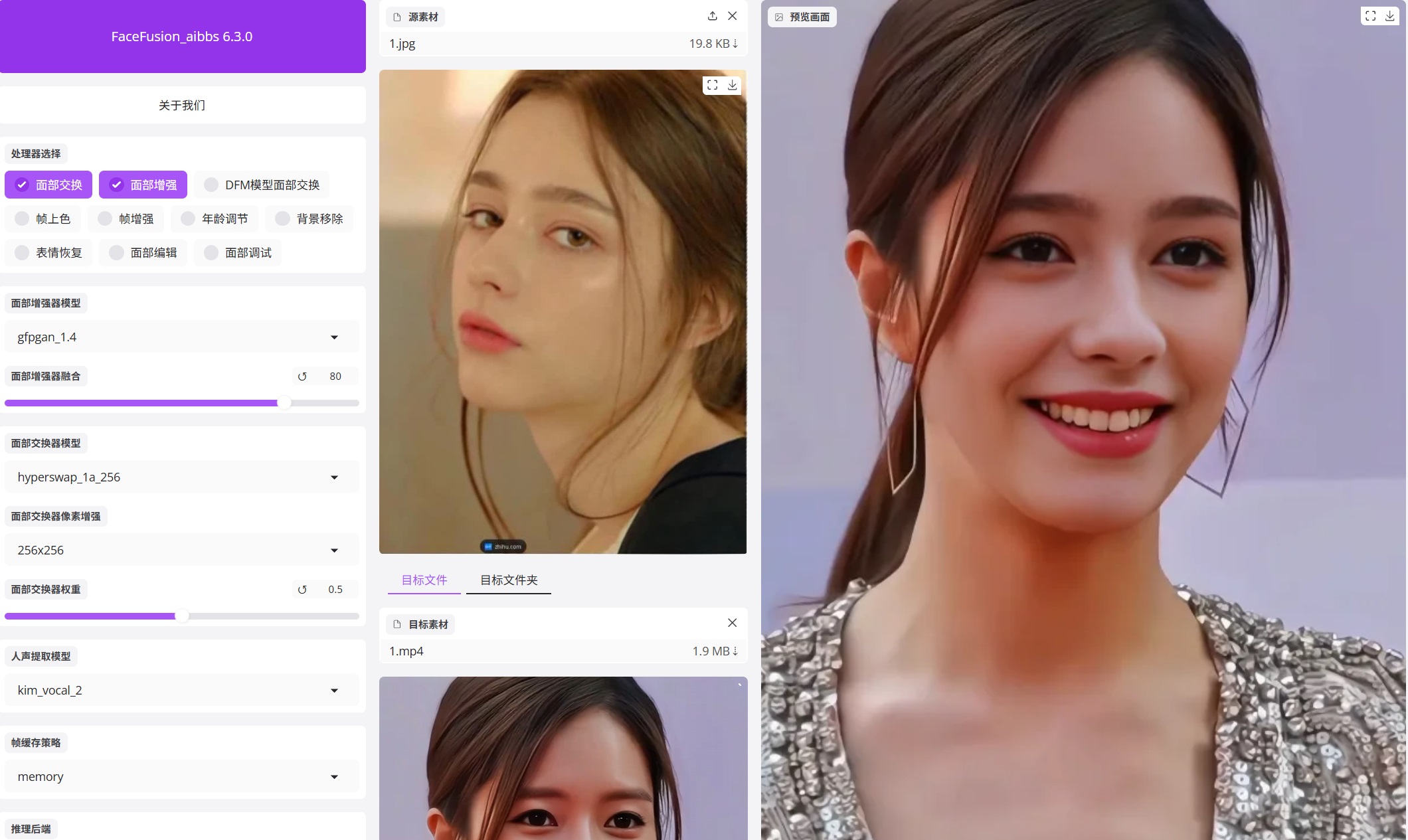1408x840 pixels.
Task: Switch to the 目标文件夹 tab
Action: pos(509,580)
